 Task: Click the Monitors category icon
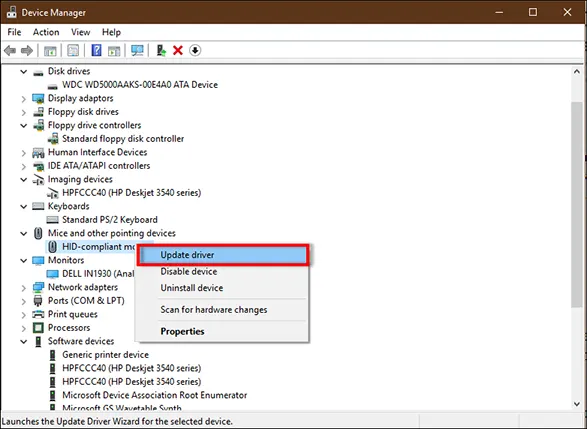(x=38, y=261)
